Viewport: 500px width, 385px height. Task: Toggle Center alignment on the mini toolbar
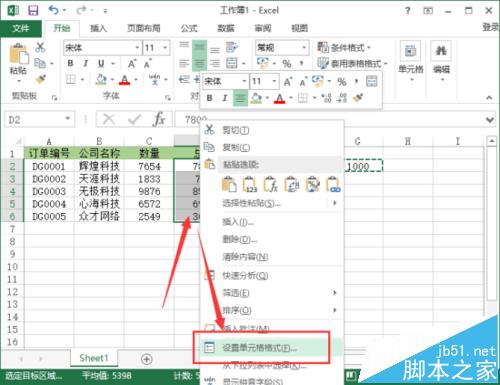(x=240, y=98)
